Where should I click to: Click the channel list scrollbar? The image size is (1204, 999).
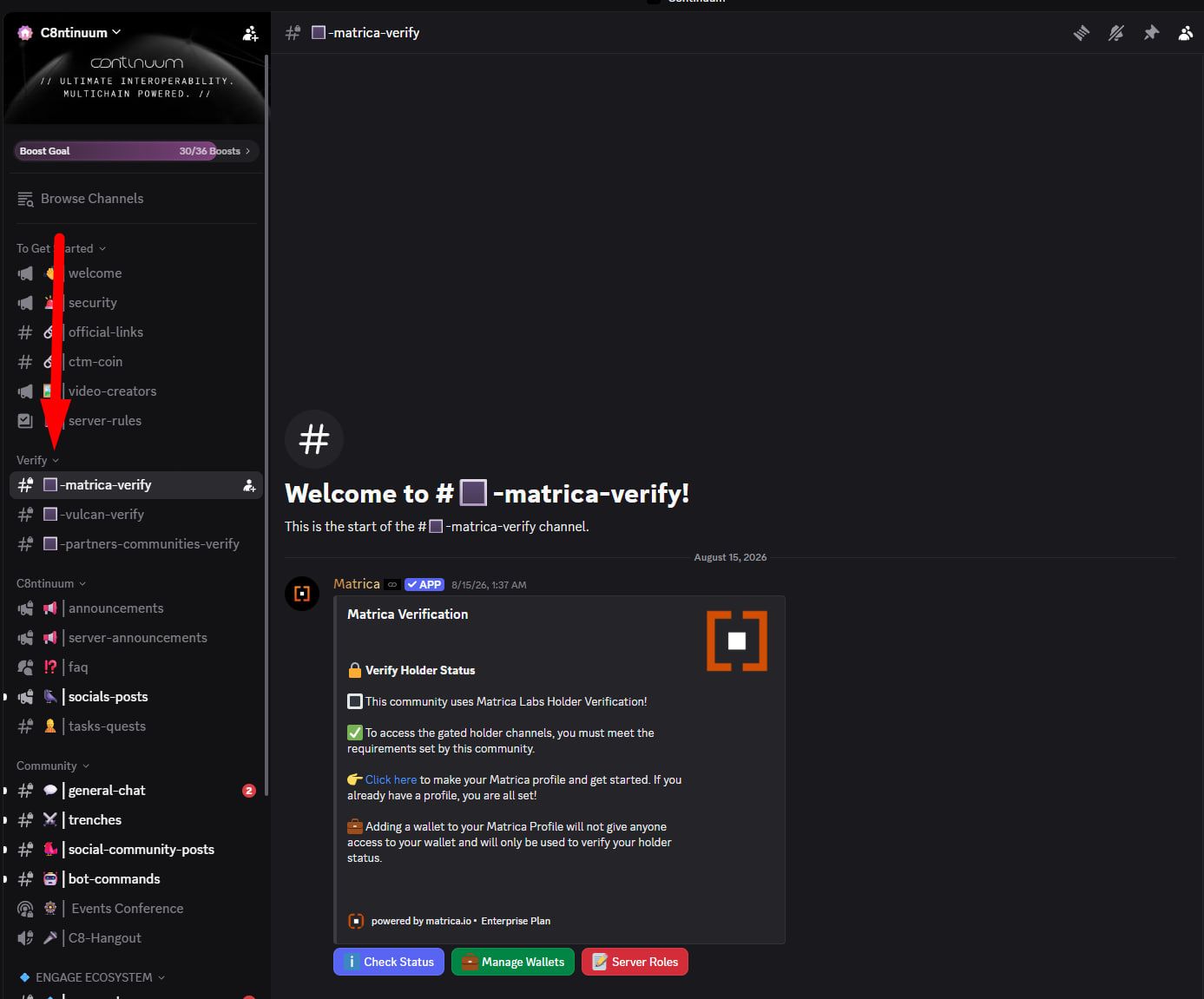tap(266, 425)
